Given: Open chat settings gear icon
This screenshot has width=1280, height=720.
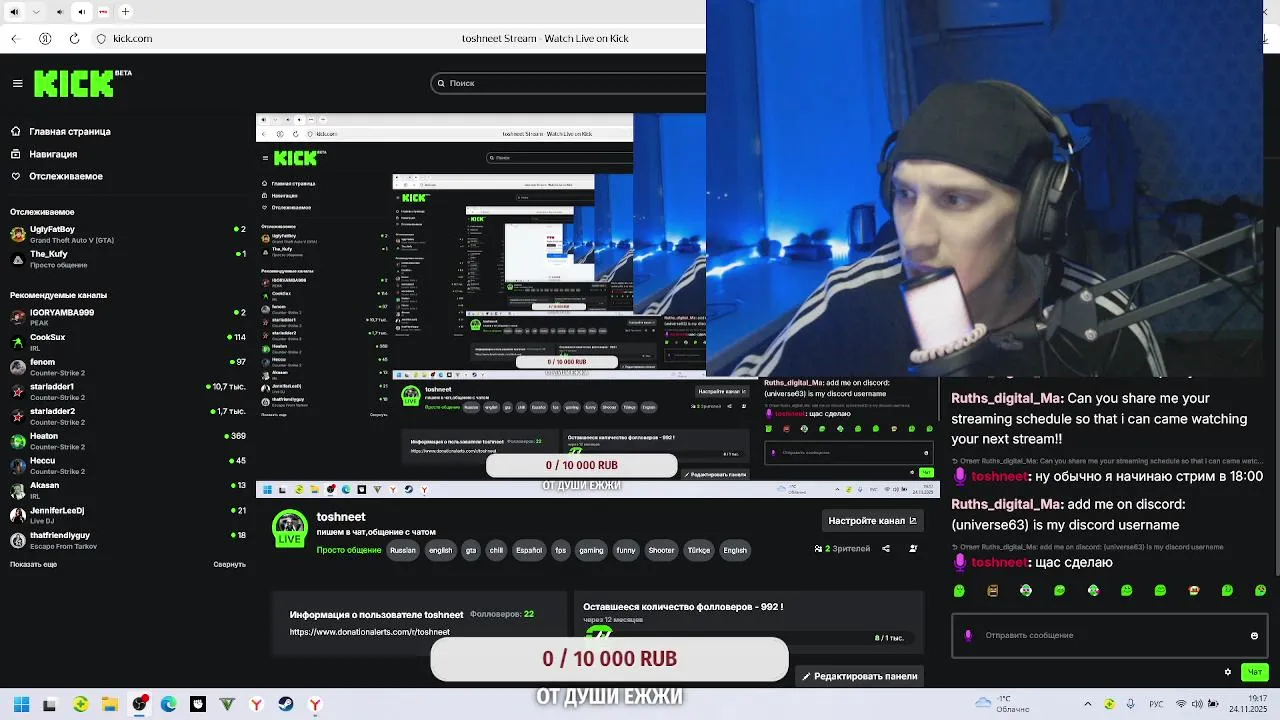Looking at the screenshot, I should coord(1228,672).
